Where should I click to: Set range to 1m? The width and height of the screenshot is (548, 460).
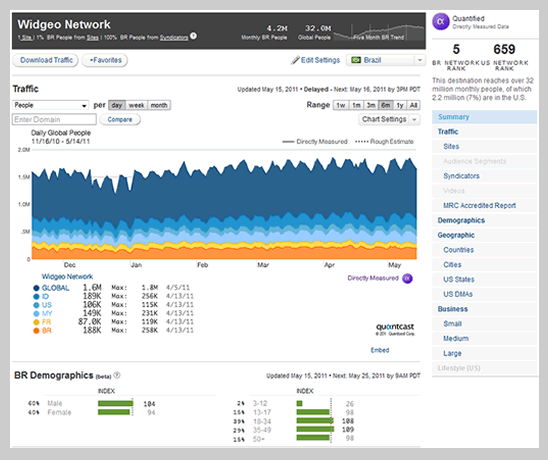pos(356,105)
